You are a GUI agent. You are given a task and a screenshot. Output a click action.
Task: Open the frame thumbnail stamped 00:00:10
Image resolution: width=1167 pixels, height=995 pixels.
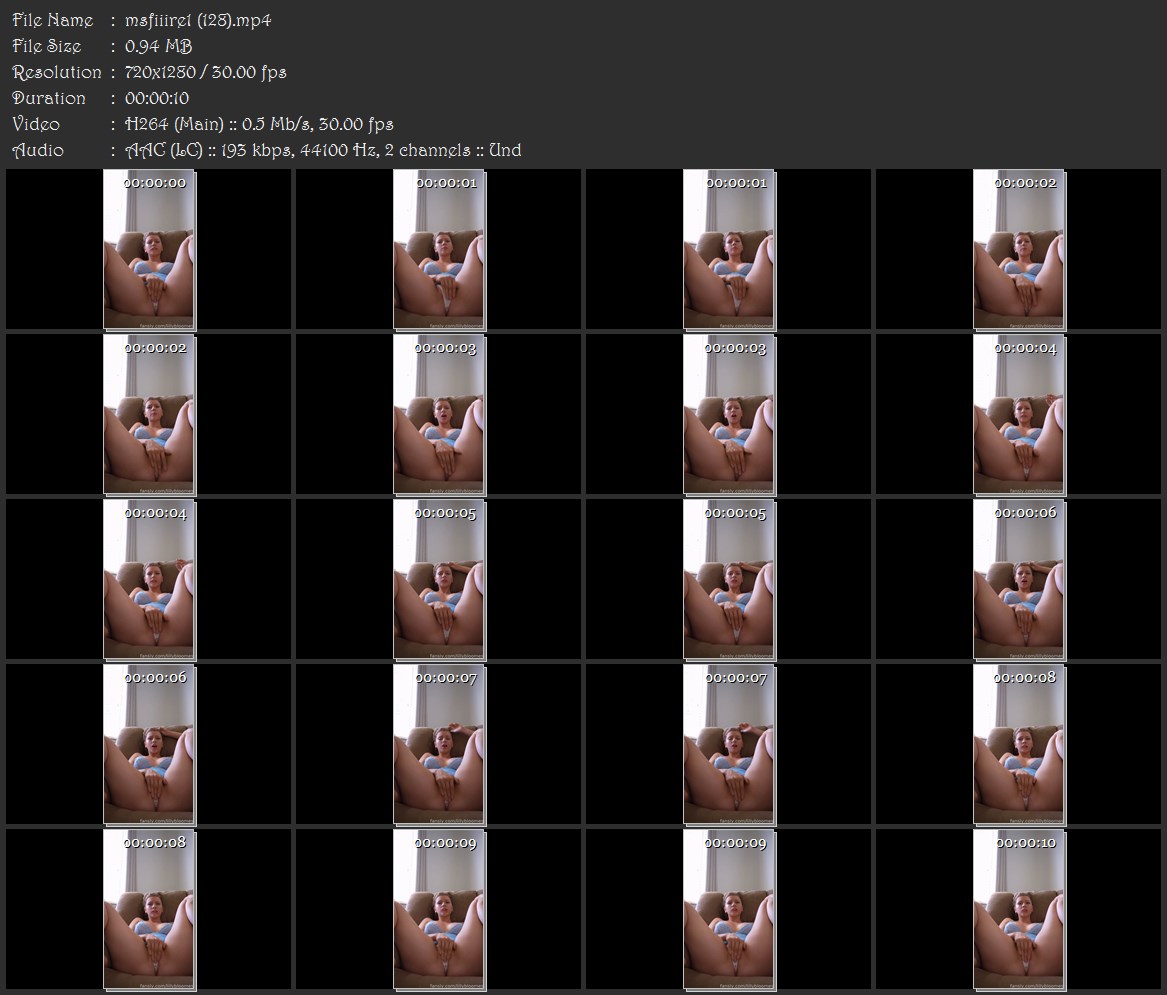tap(1019, 909)
